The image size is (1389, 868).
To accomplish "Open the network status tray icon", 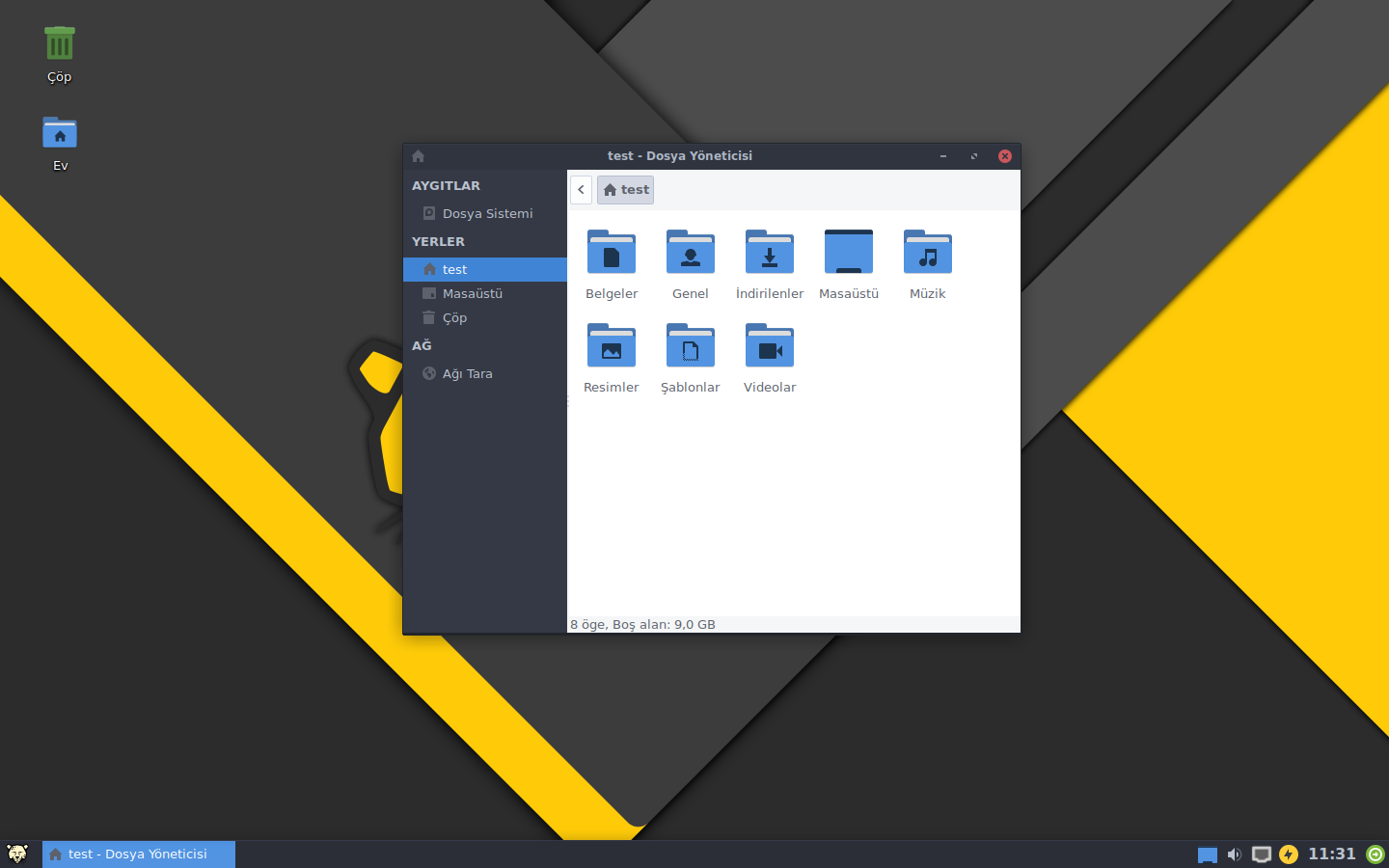I will pyautogui.click(x=1261, y=854).
